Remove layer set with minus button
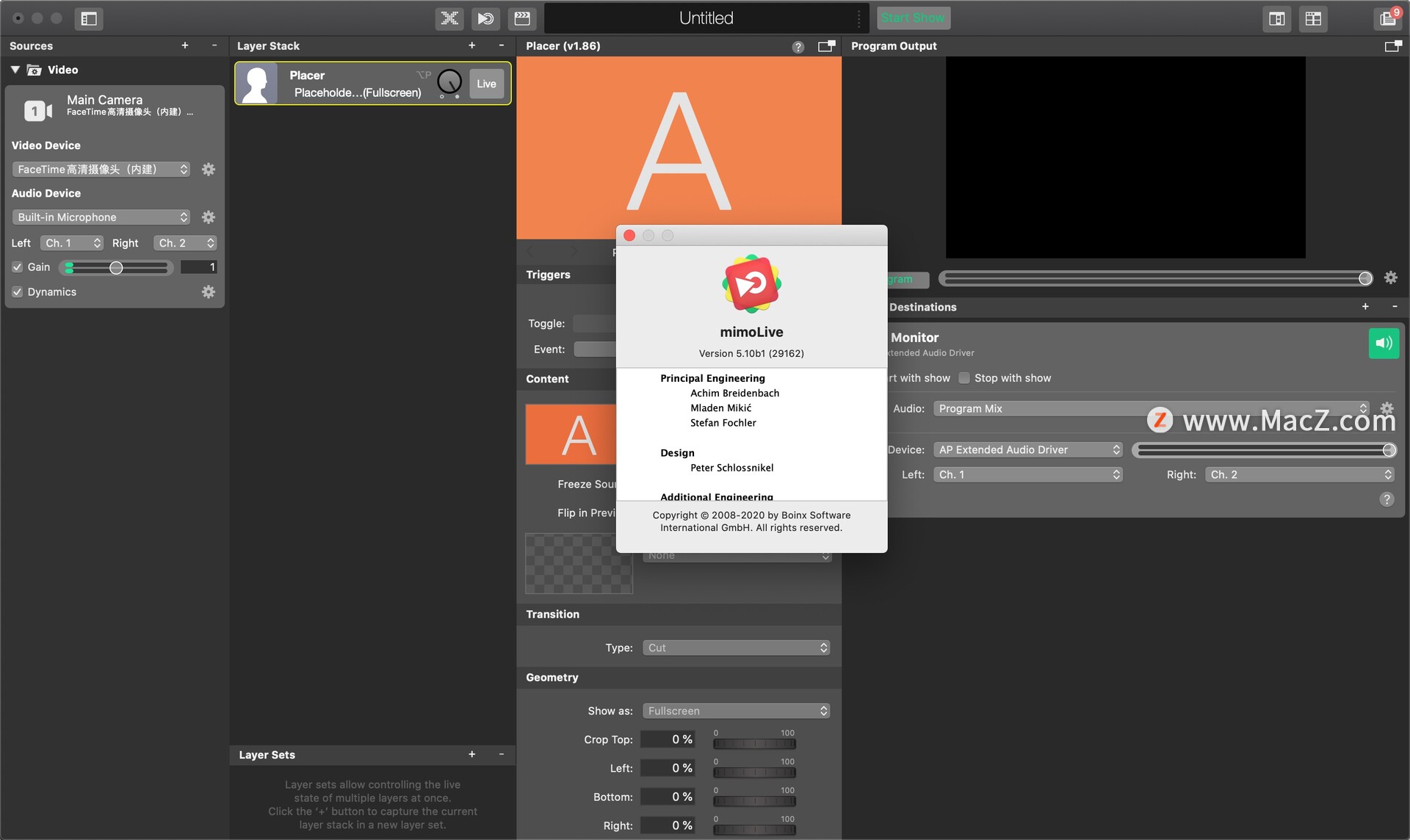Image resolution: width=1410 pixels, height=840 pixels. click(502, 754)
